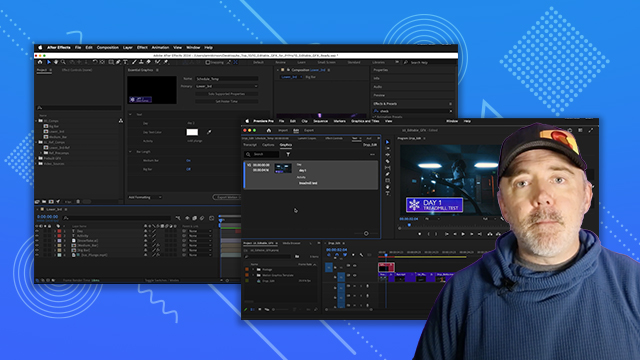
Task: Select the Selection arrow tool in After Effects
Action: (49, 62)
